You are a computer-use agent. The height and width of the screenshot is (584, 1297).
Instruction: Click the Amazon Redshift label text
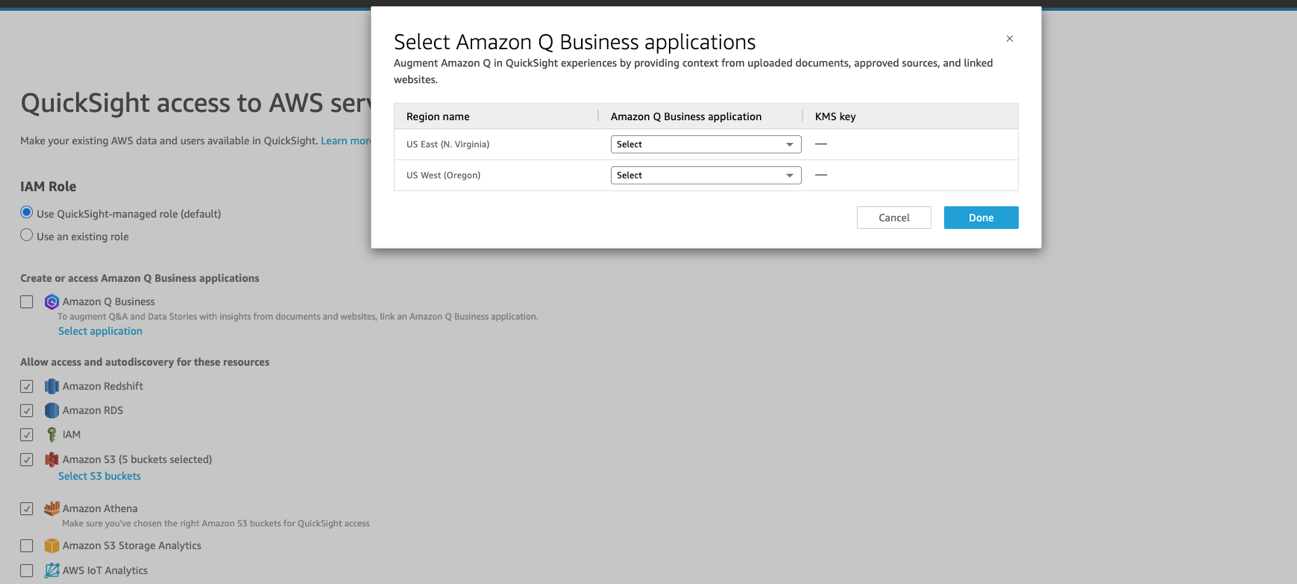pos(103,386)
